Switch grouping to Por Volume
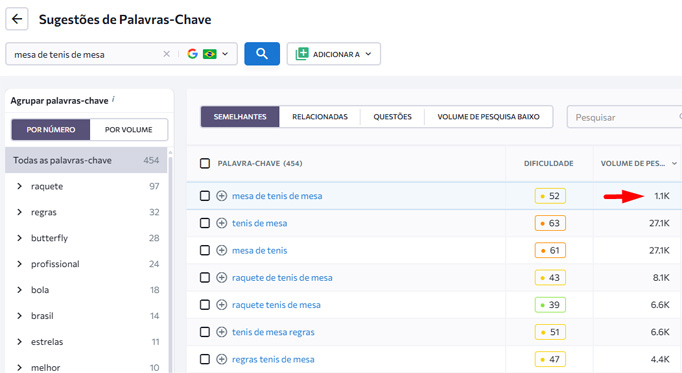Image resolution: width=682 pixels, height=373 pixels. (129, 130)
